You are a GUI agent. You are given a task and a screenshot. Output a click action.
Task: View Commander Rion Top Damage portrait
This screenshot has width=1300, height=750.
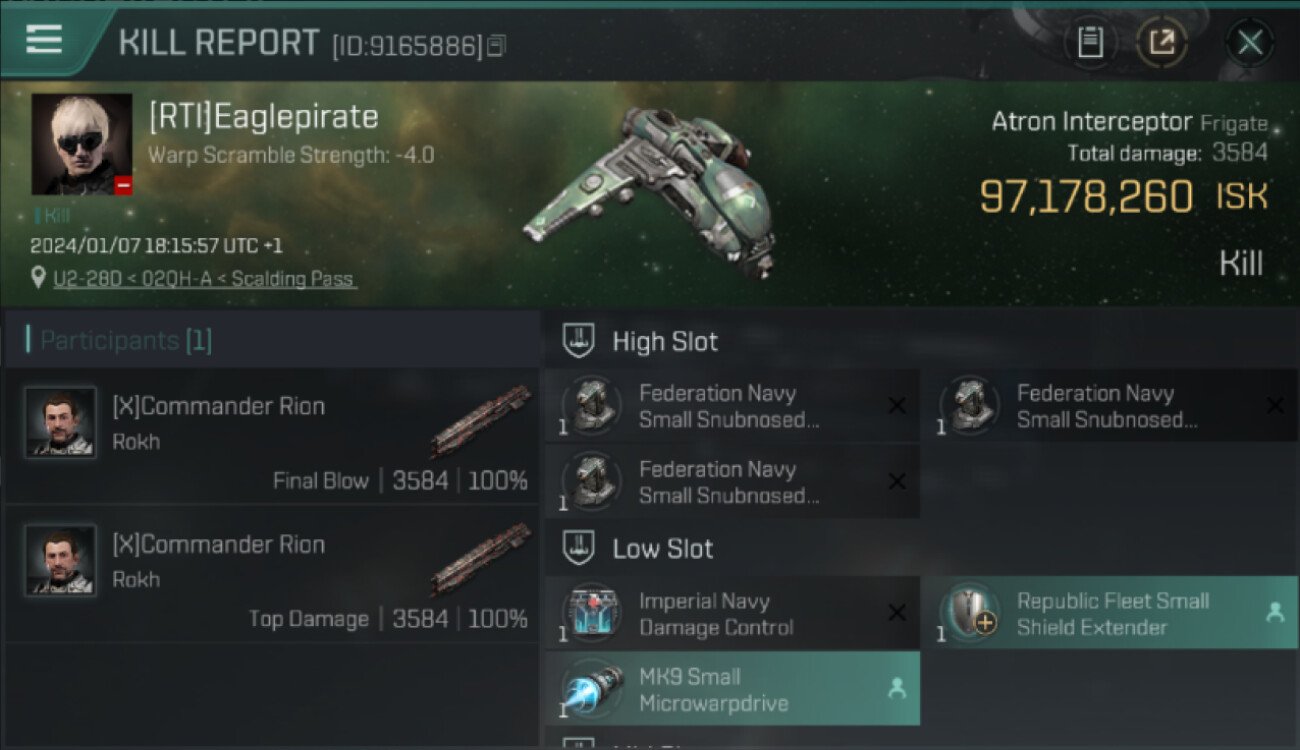(61, 560)
